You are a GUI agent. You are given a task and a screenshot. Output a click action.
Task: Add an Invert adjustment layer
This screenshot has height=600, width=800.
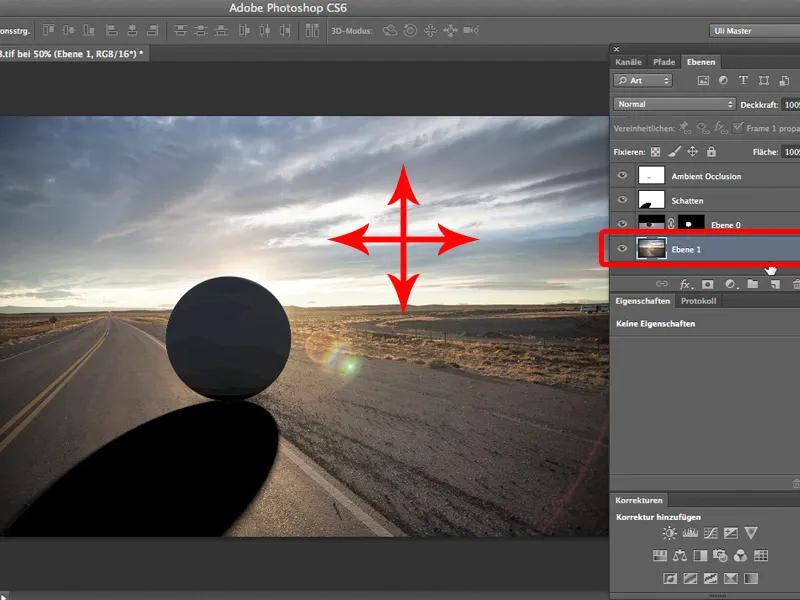click(x=670, y=579)
